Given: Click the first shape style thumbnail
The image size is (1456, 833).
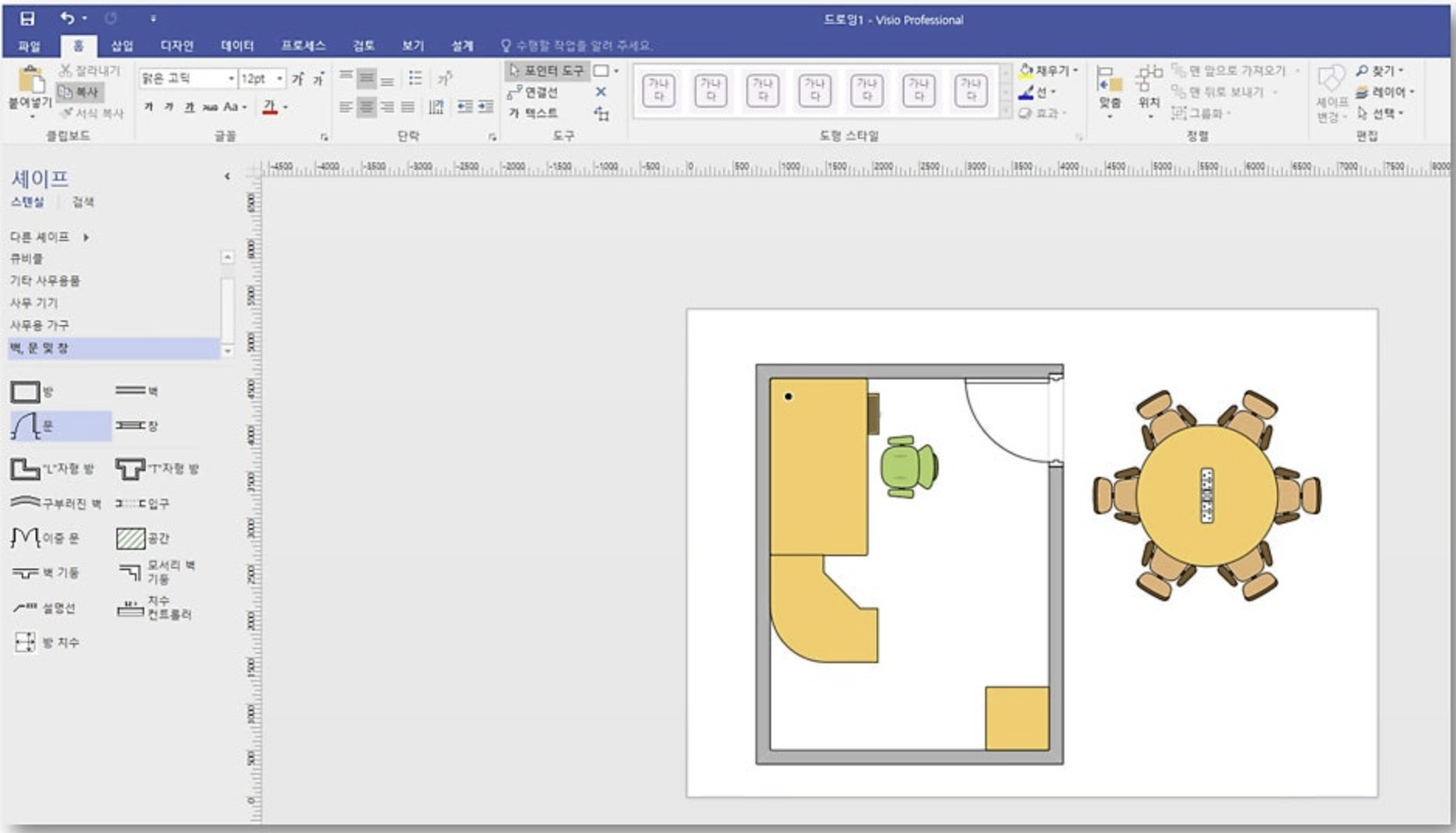Looking at the screenshot, I should (659, 90).
